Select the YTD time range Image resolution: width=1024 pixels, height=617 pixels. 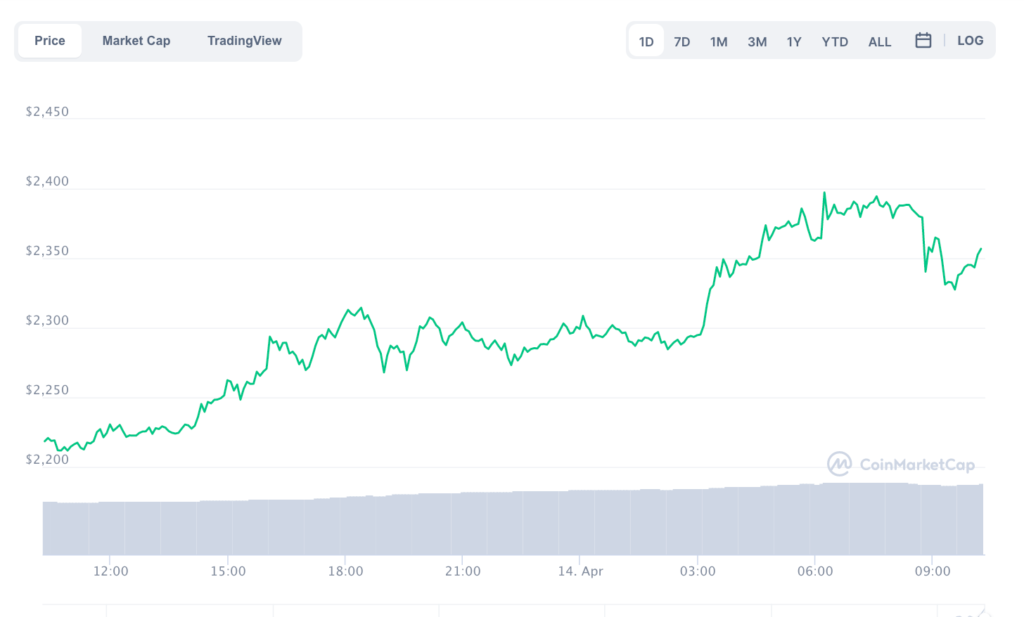[835, 42]
